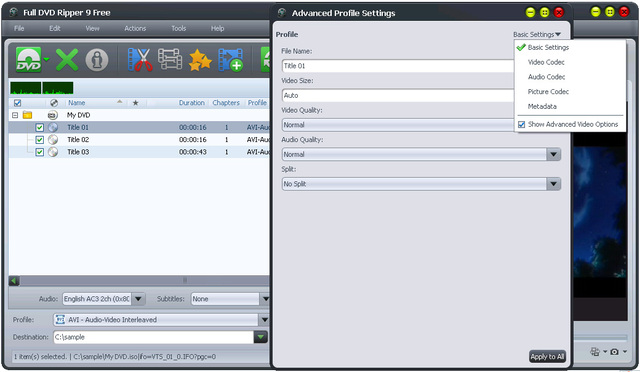This screenshot has height=372, width=640.
Task: Click the Apply to All button
Action: pos(547,356)
